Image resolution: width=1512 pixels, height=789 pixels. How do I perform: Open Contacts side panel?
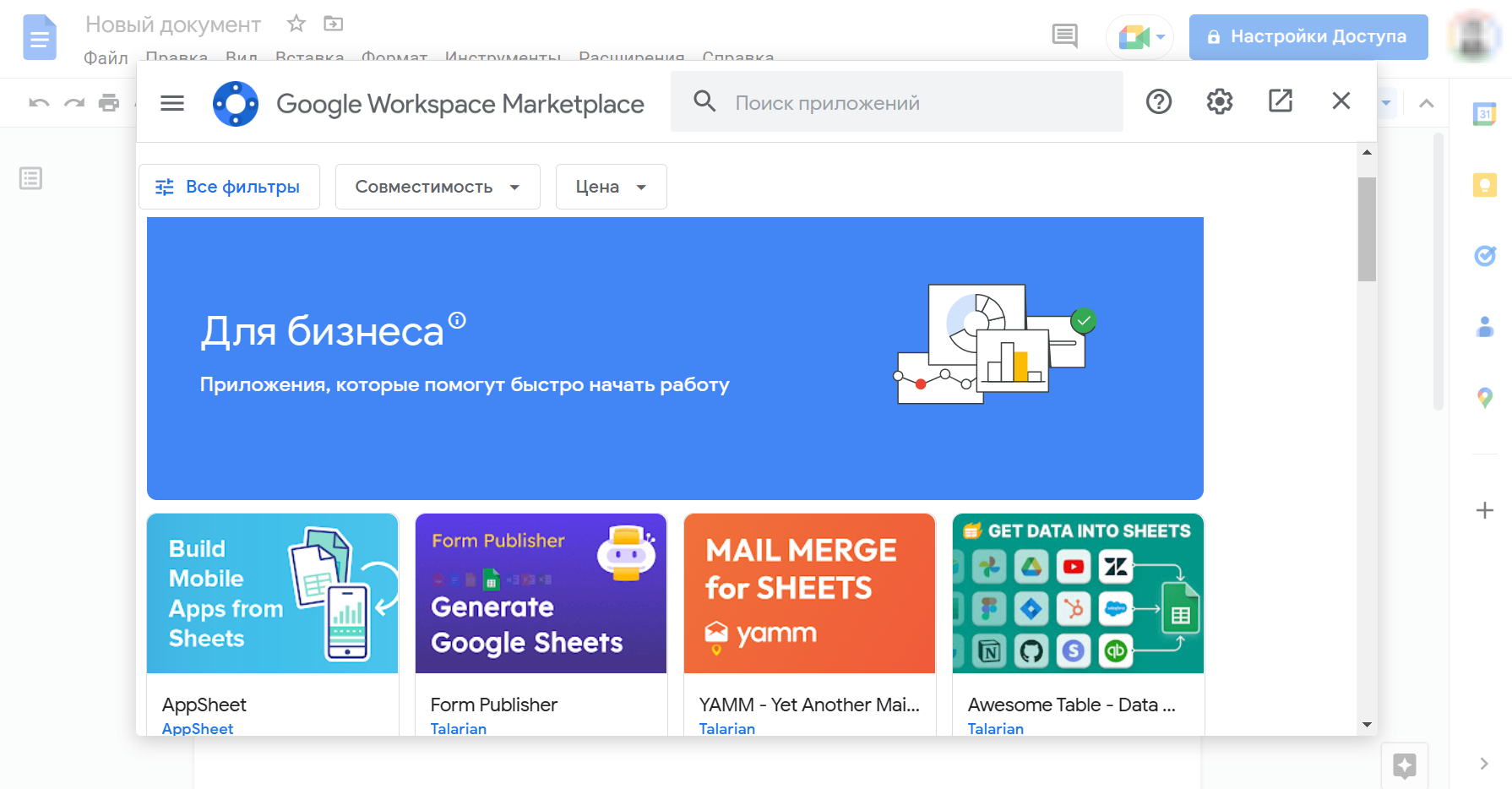point(1484,326)
